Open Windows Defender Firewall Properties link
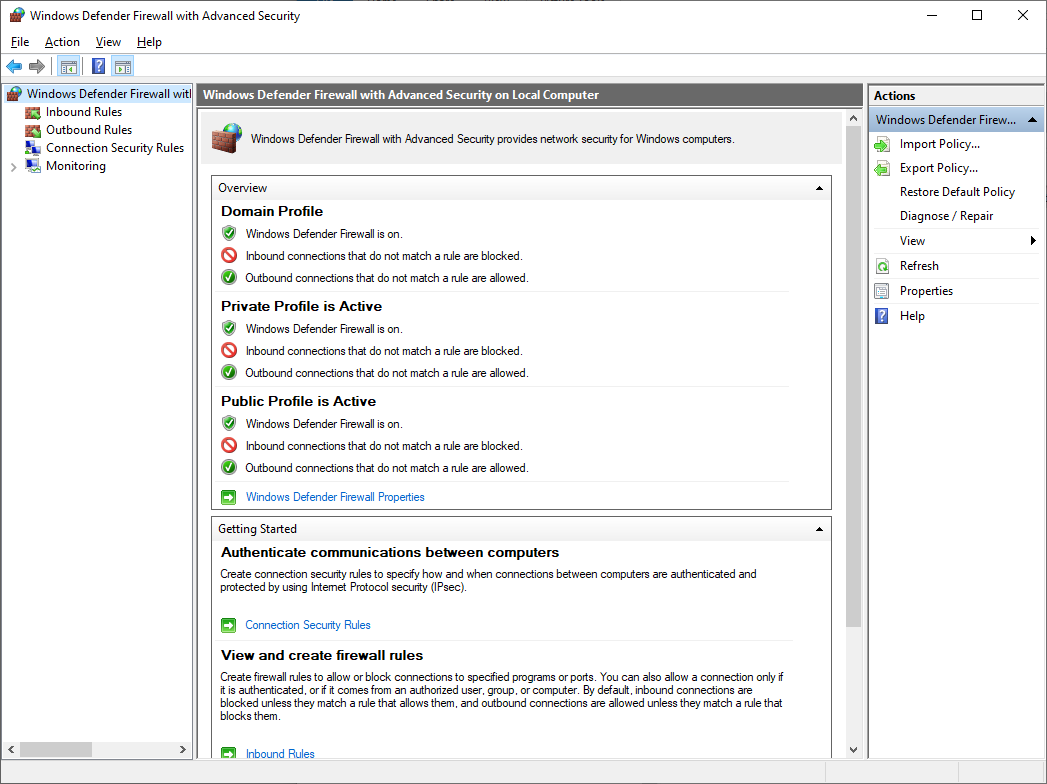Viewport: 1047px width, 784px height. pyautogui.click(x=335, y=496)
